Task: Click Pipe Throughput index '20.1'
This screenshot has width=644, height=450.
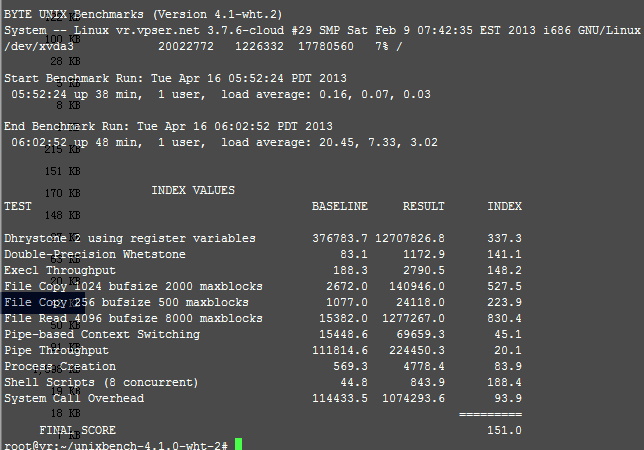Action: click(x=508, y=351)
